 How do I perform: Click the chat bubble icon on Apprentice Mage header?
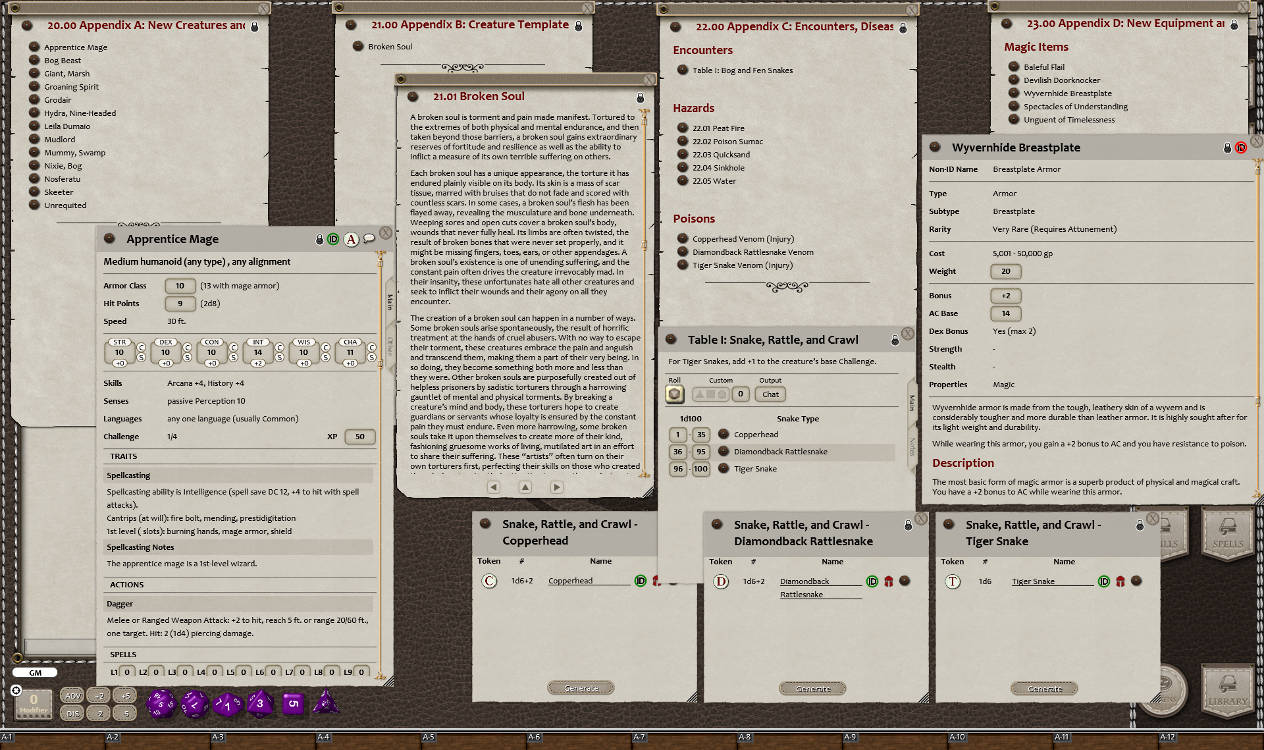coord(368,239)
